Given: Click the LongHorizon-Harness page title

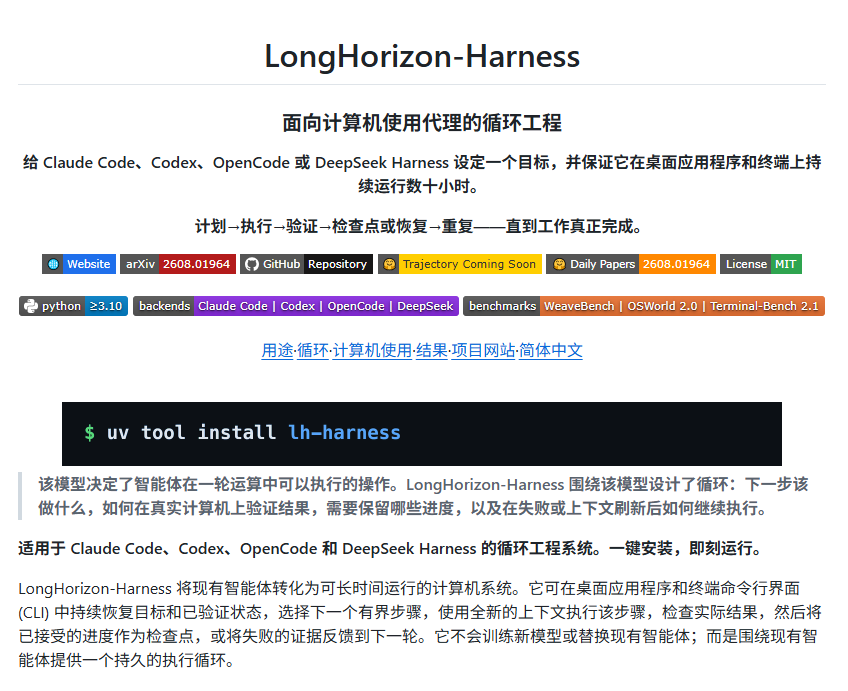Looking at the screenshot, I should tap(422, 56).
